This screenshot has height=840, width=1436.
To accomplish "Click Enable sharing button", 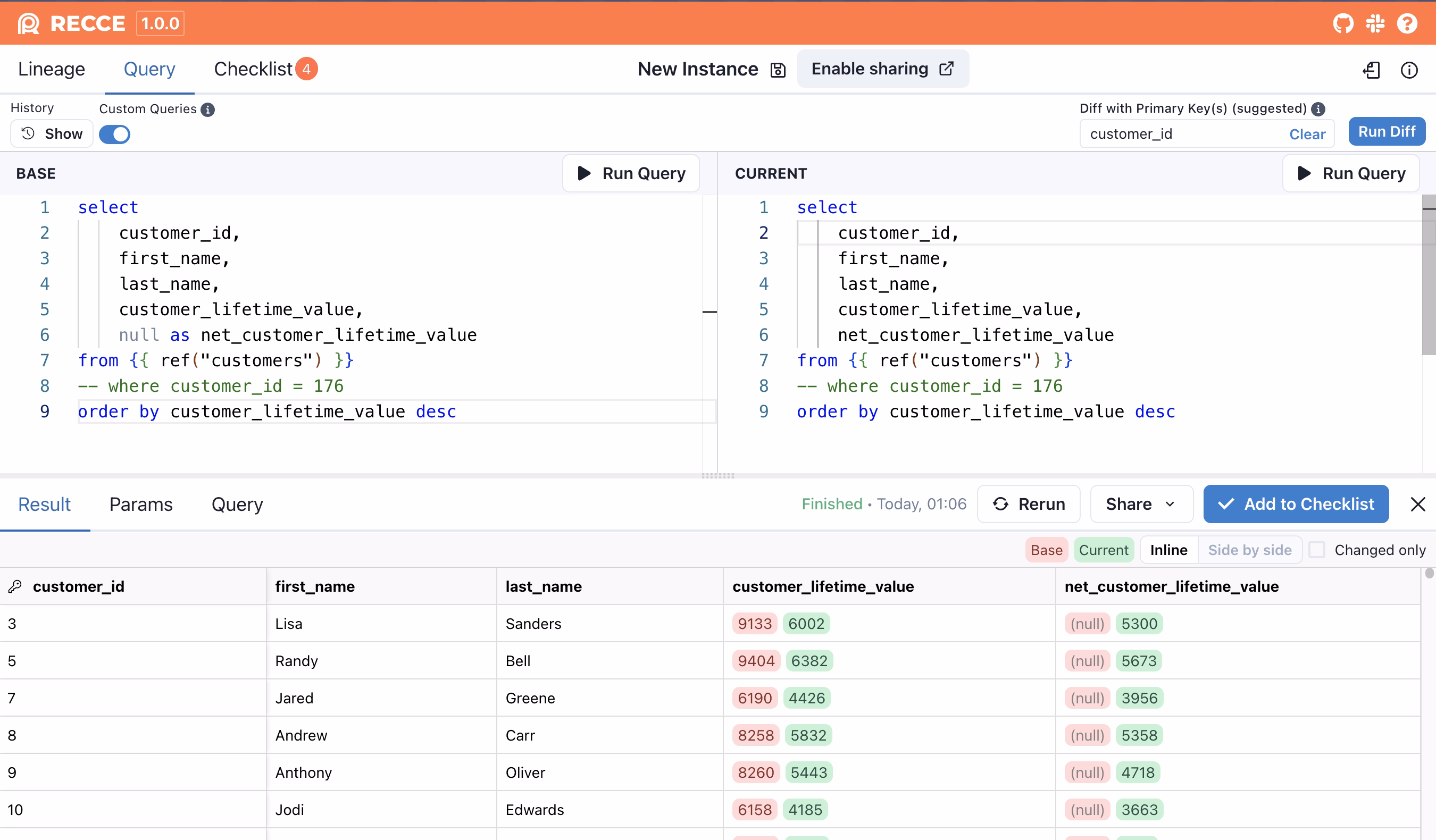I will tap(883, 69).
